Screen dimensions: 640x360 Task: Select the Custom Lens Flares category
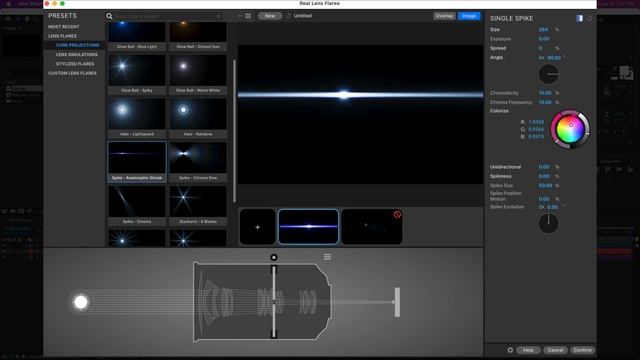[x=72, y=73]
